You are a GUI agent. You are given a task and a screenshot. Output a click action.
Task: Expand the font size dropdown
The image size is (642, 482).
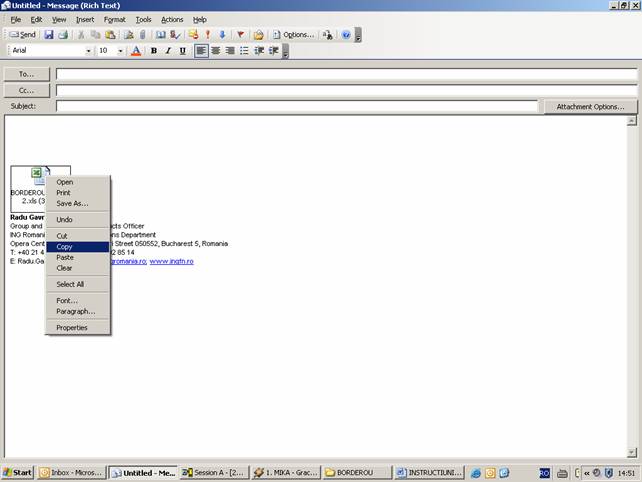coord(121,51)
